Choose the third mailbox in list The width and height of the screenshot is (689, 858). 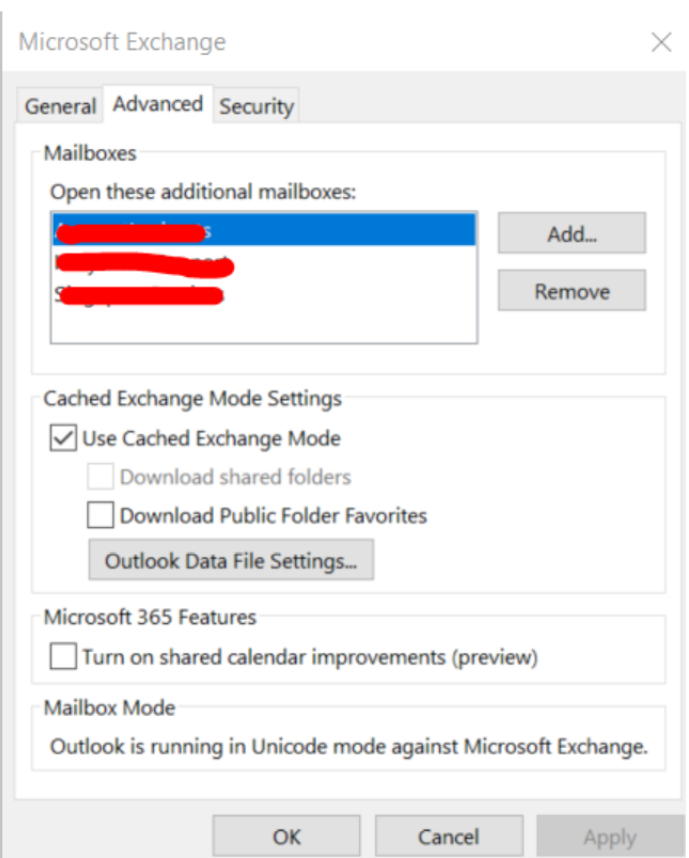(263, 295)
